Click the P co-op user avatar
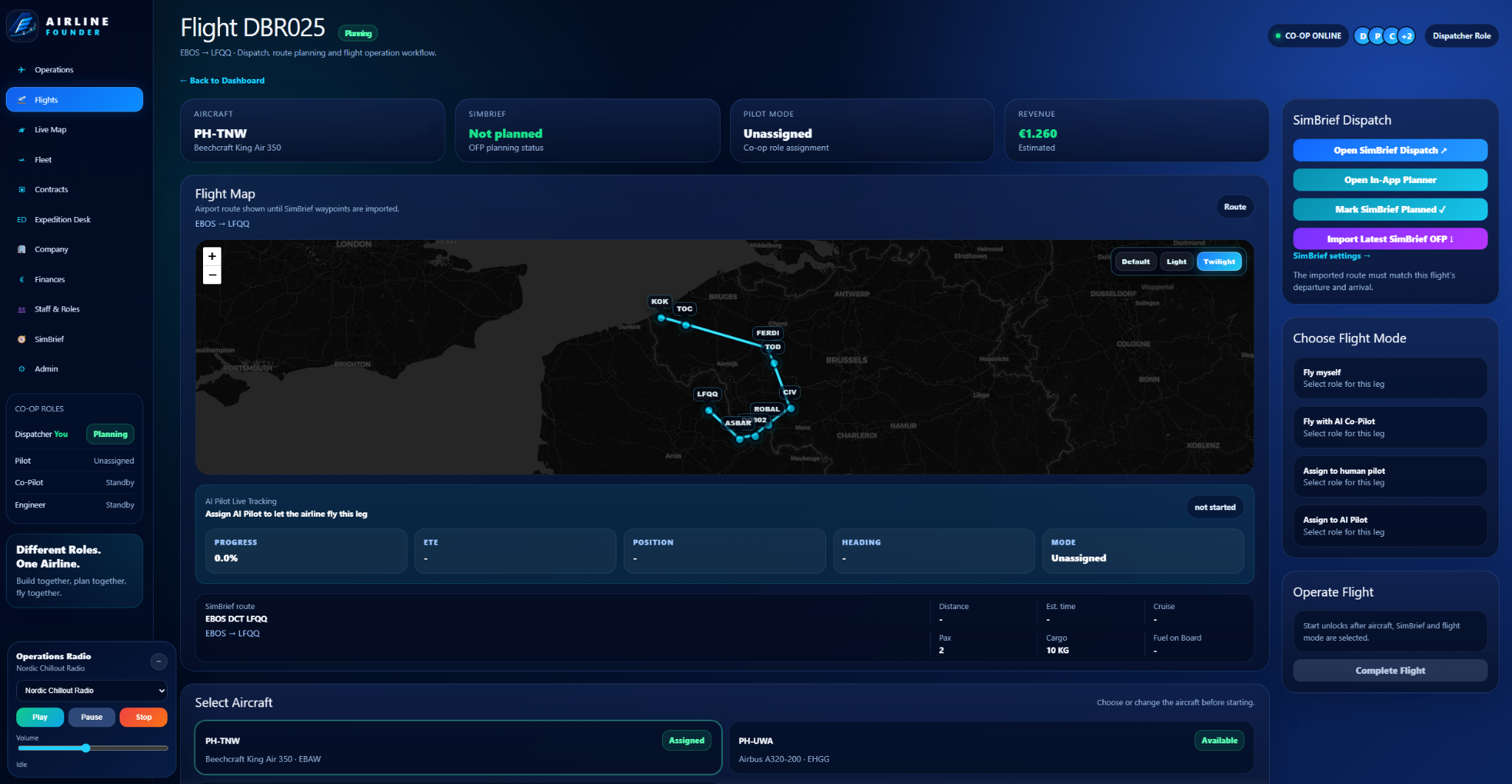This screenshot has width=1512, height=784. tap(1378, 36)
